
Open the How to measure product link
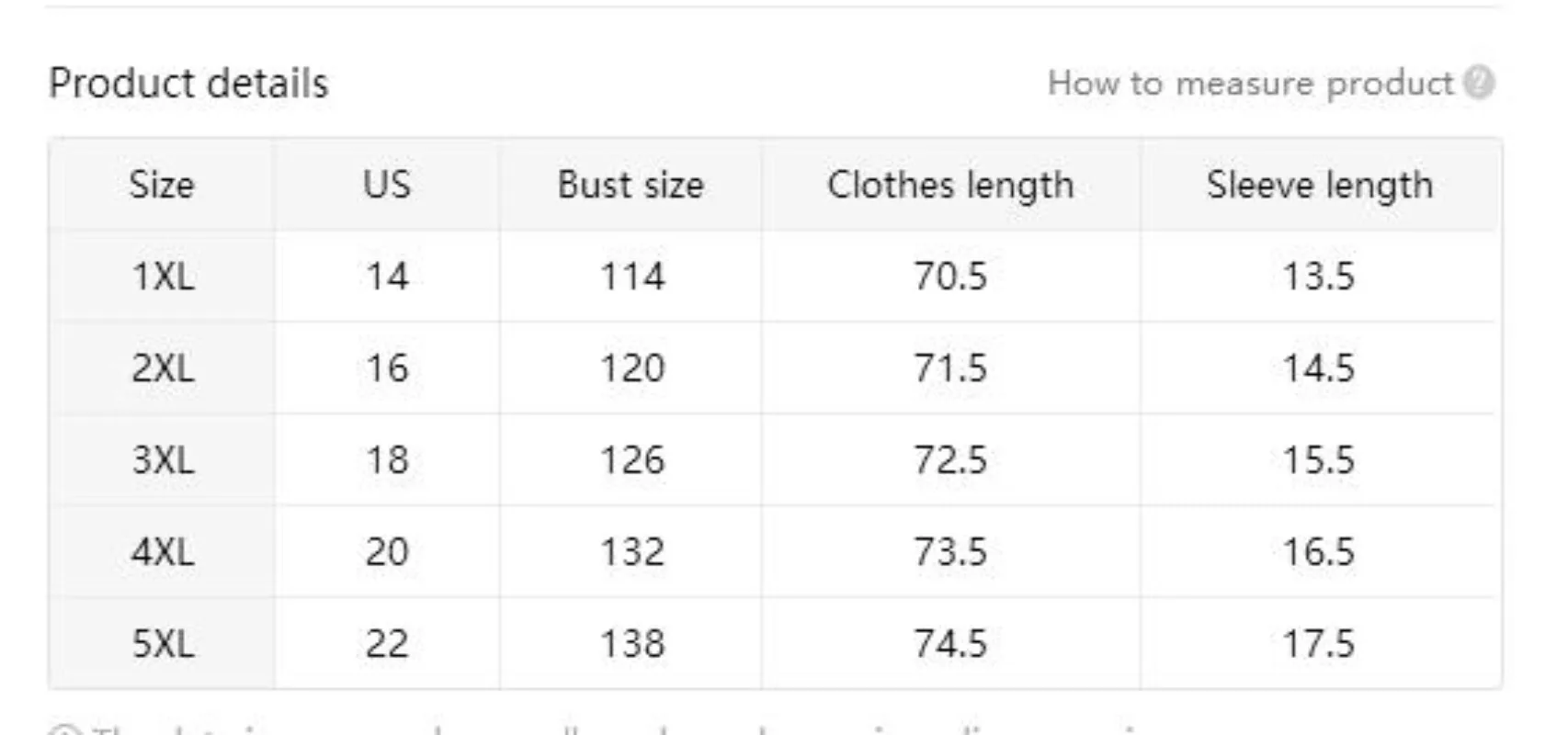click(x=1250, y=84)
